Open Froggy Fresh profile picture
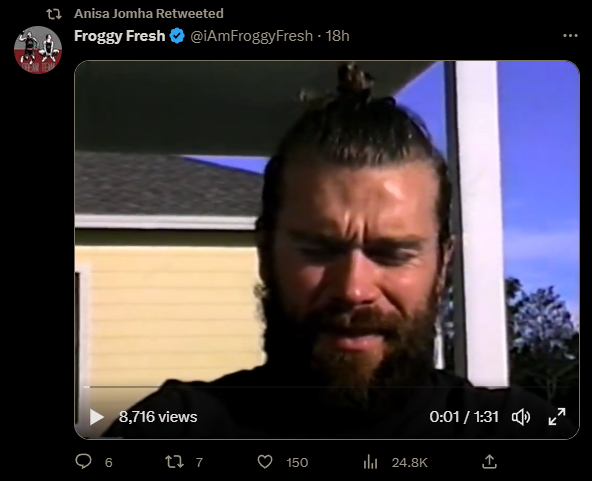Viewport: 592px width, 481px height. 38,50
